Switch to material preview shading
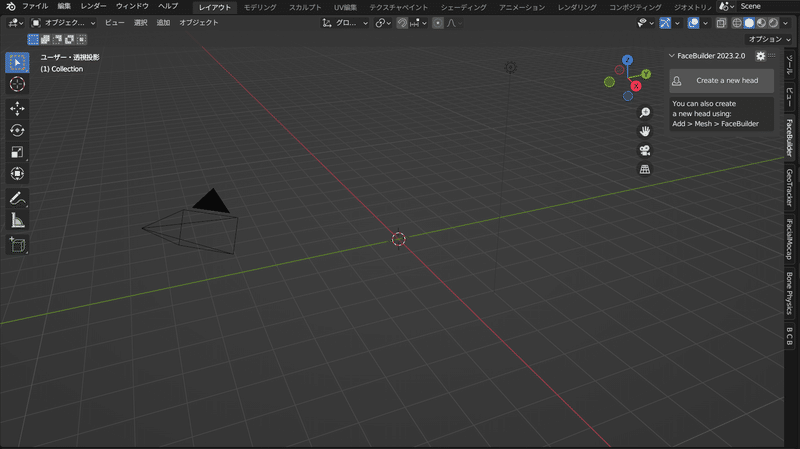Viewport: 800px width, 449px height. click(761, 23)
